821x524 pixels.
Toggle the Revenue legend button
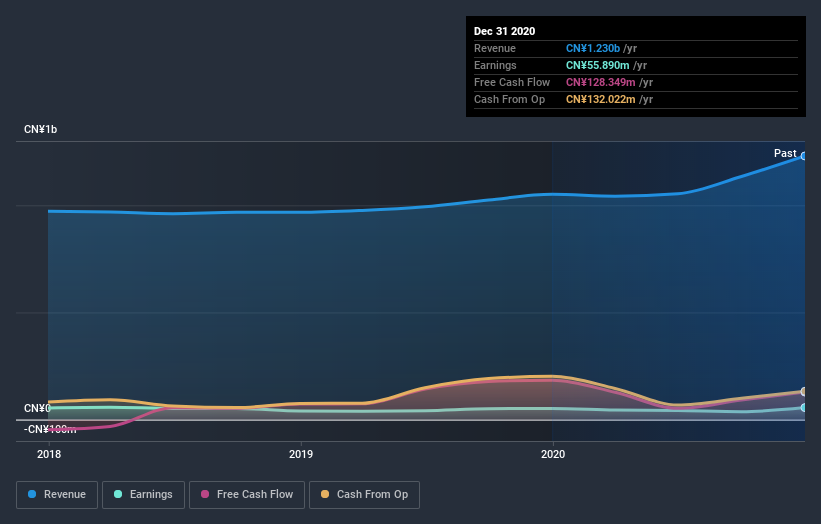(57, 495)
